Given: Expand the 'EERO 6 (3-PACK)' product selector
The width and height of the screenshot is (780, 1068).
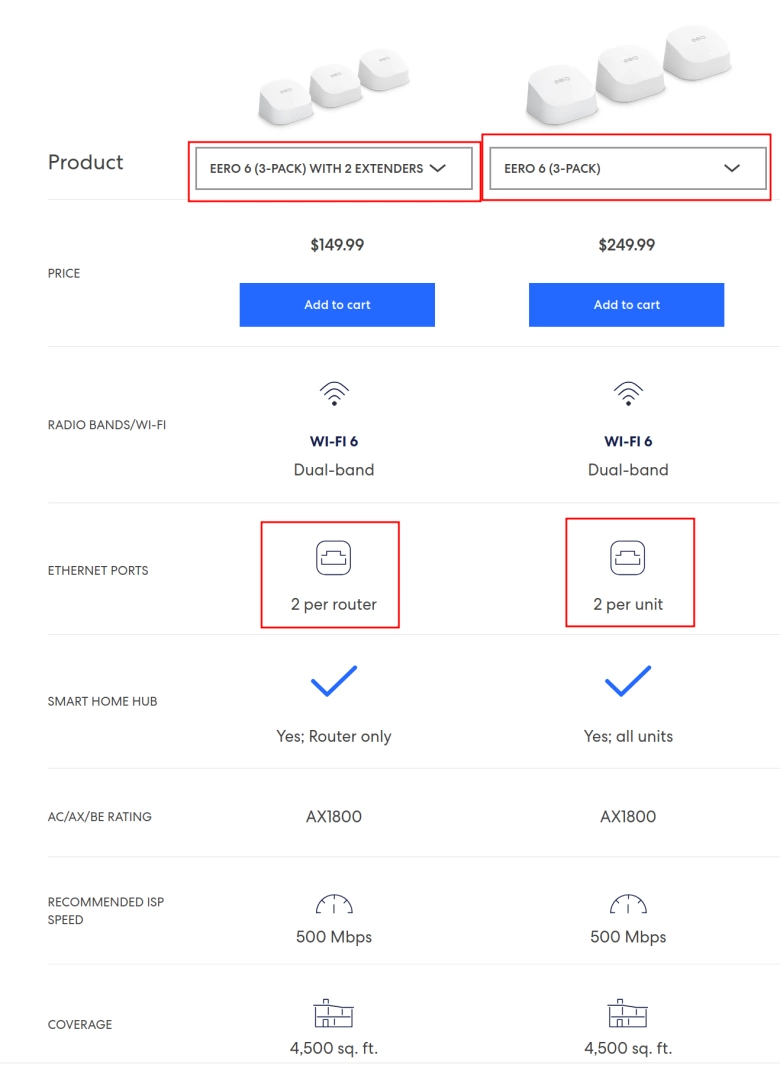Looking at the screenshot, I should [x=626, y=168].
